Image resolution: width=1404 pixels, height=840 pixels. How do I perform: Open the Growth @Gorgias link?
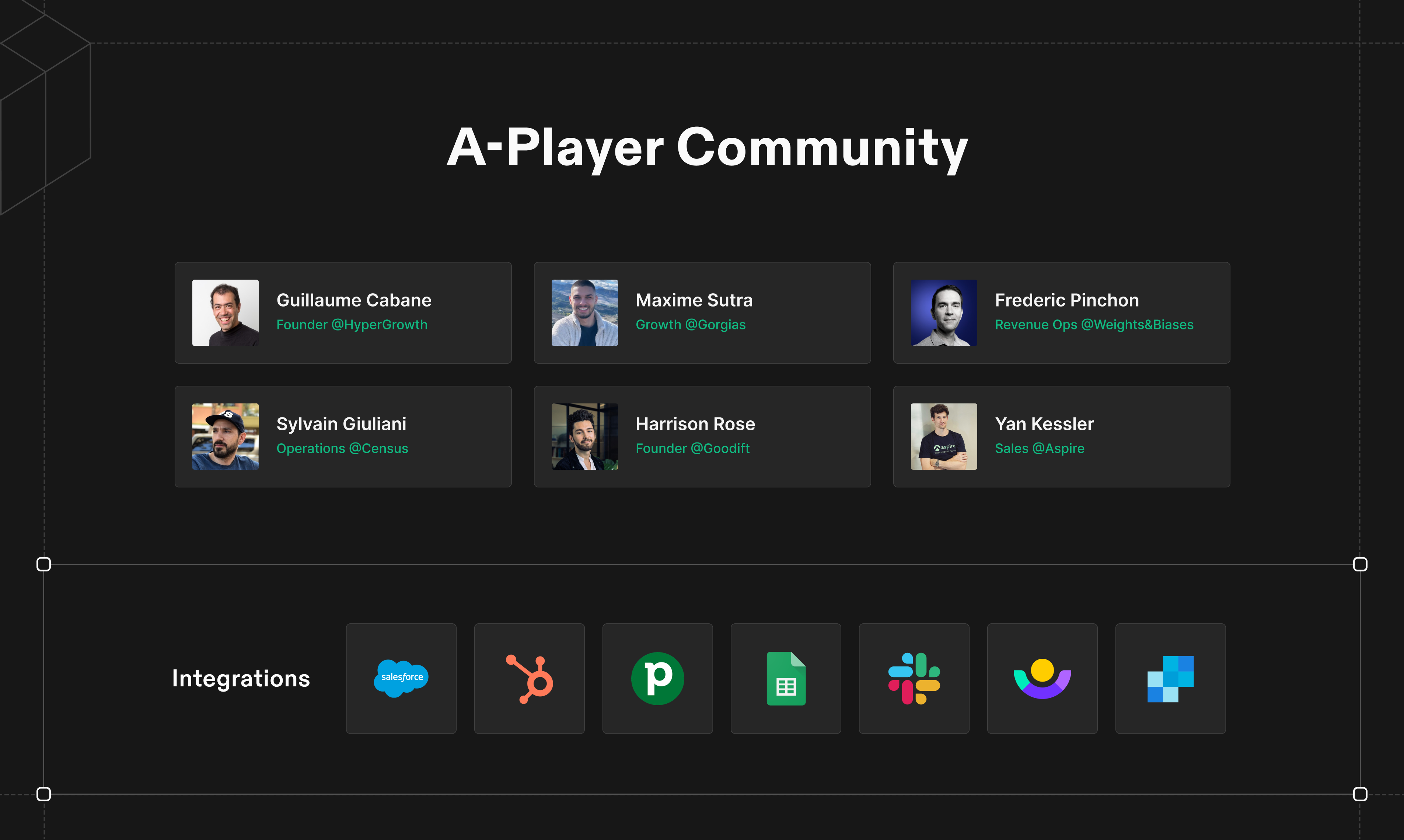point(690,325)
